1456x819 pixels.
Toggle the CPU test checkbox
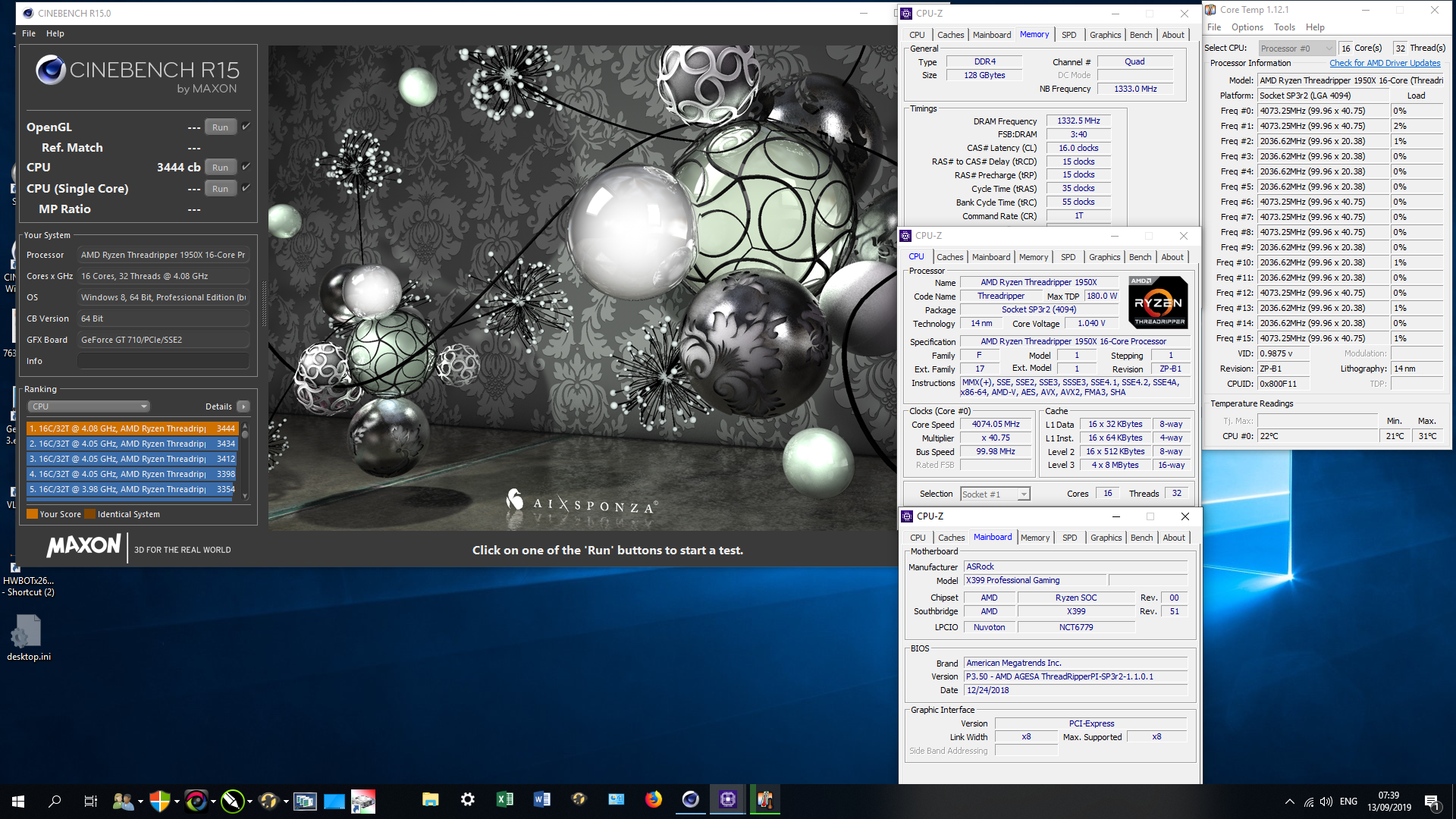(x=246, y=167)
